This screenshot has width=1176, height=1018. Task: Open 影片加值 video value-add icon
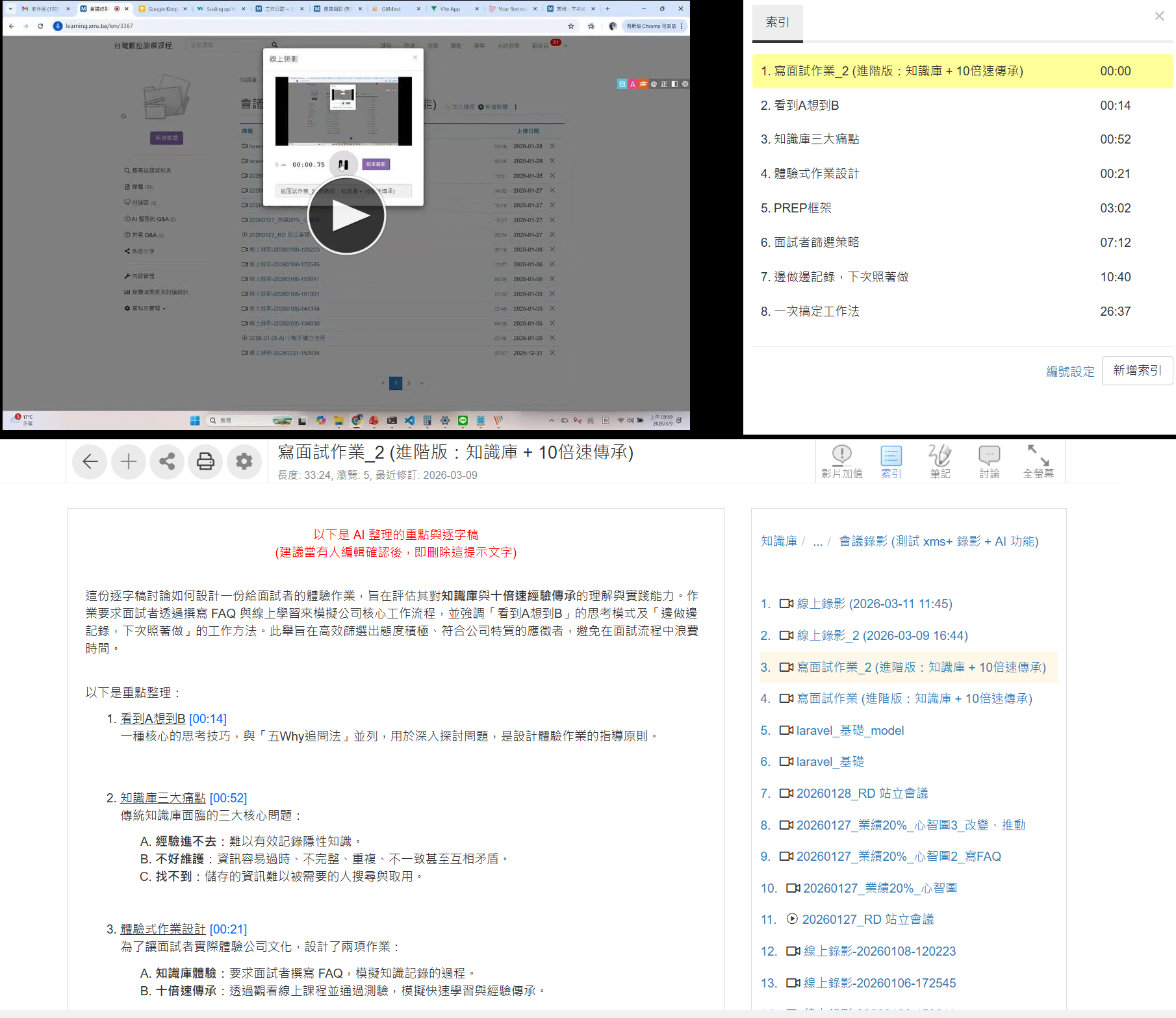point(841,462)
